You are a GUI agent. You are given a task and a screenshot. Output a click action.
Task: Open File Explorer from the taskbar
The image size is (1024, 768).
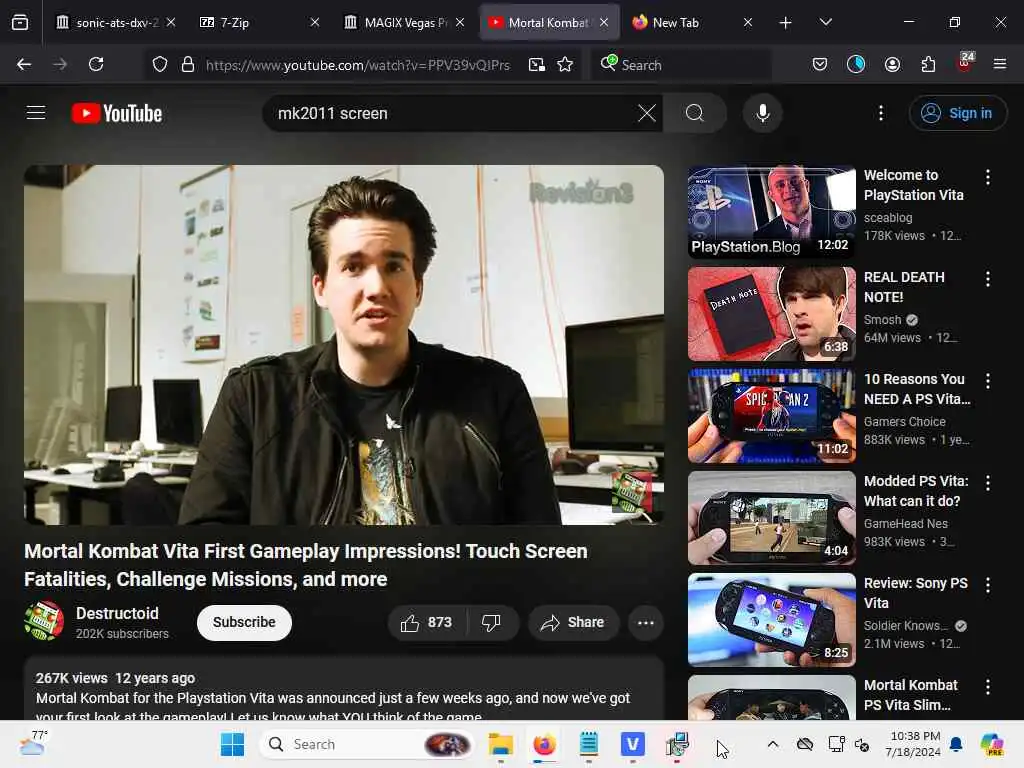pos(501,744)
